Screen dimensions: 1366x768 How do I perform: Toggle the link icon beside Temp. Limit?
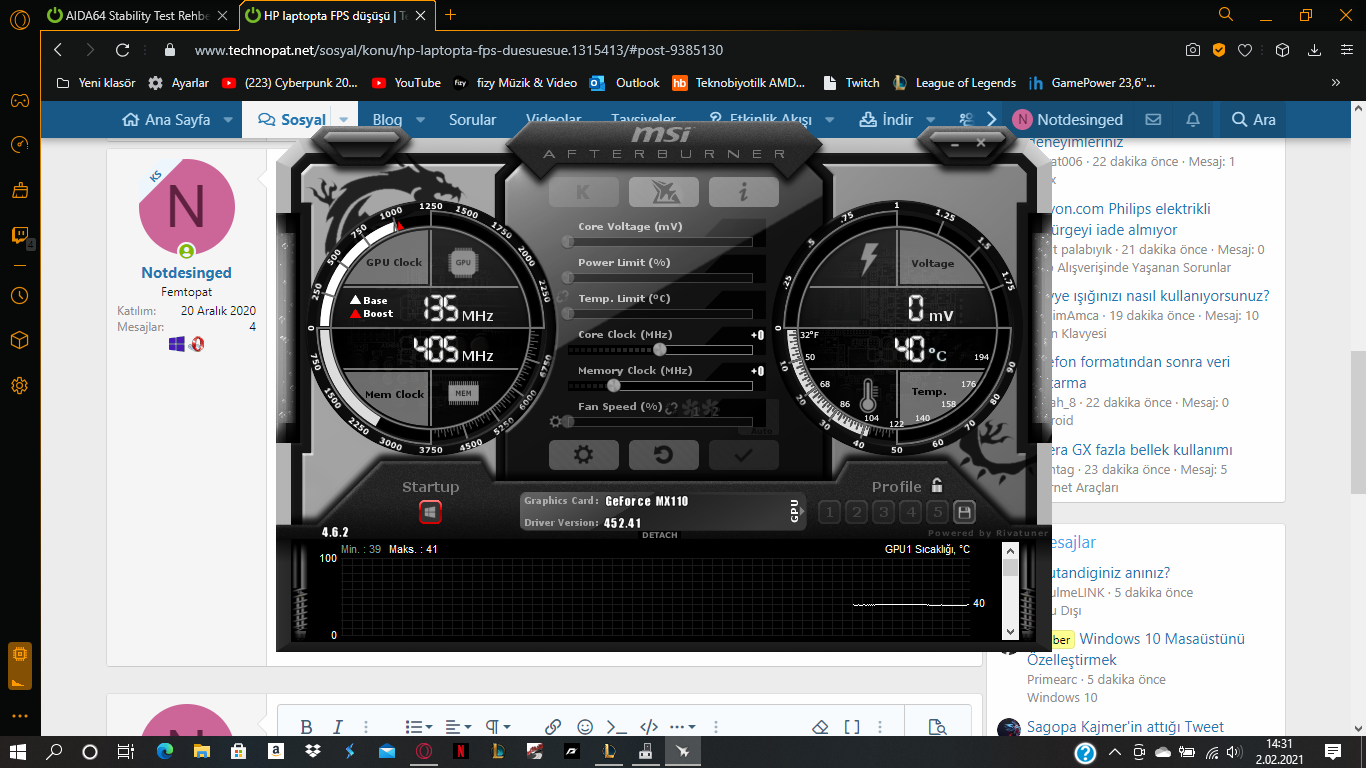coord(564,298)
